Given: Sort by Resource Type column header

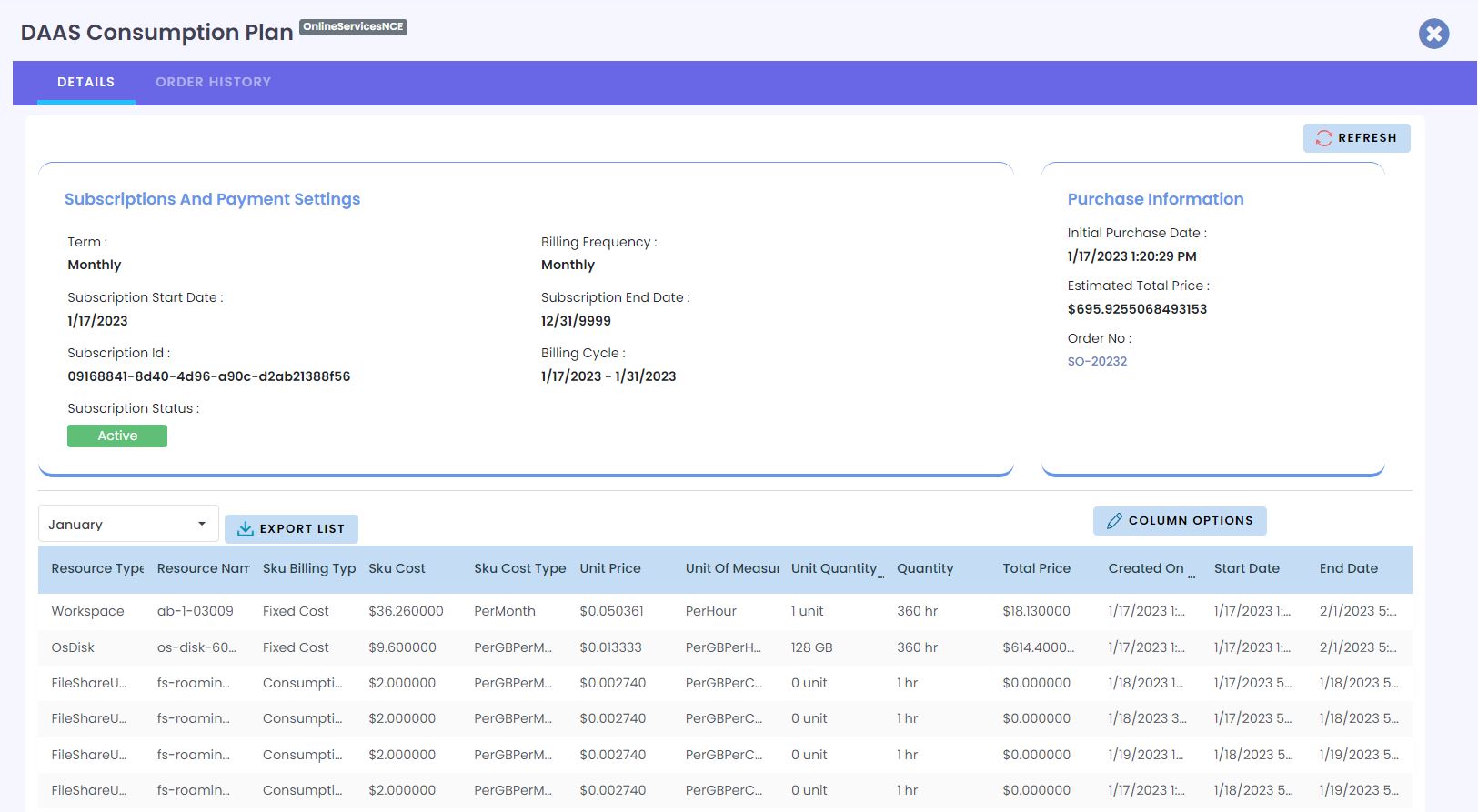Looking at the screenshot, I should (x=97, y=568).
